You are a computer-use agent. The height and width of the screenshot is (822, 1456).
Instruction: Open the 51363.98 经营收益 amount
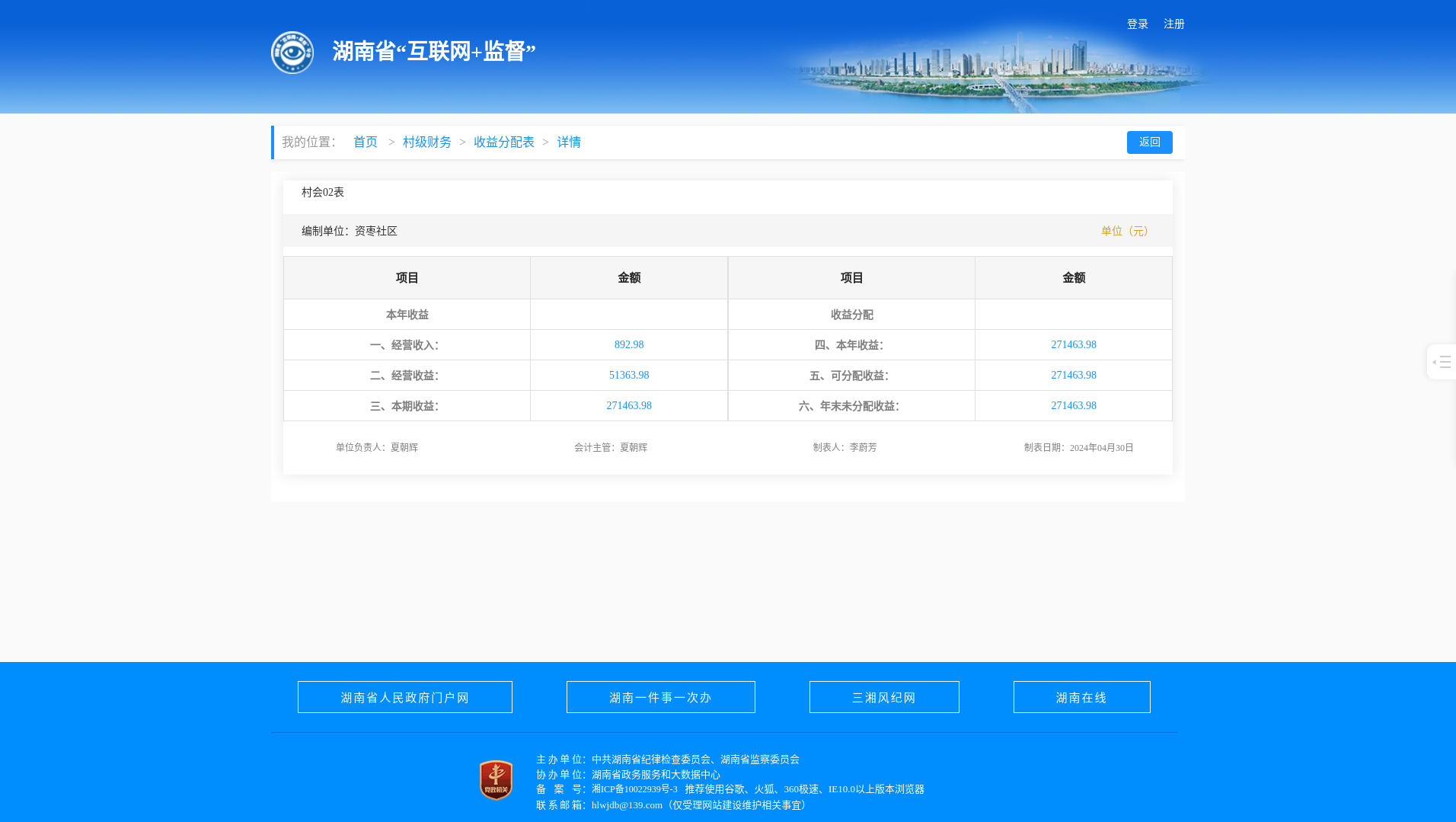tap(629, 376)
